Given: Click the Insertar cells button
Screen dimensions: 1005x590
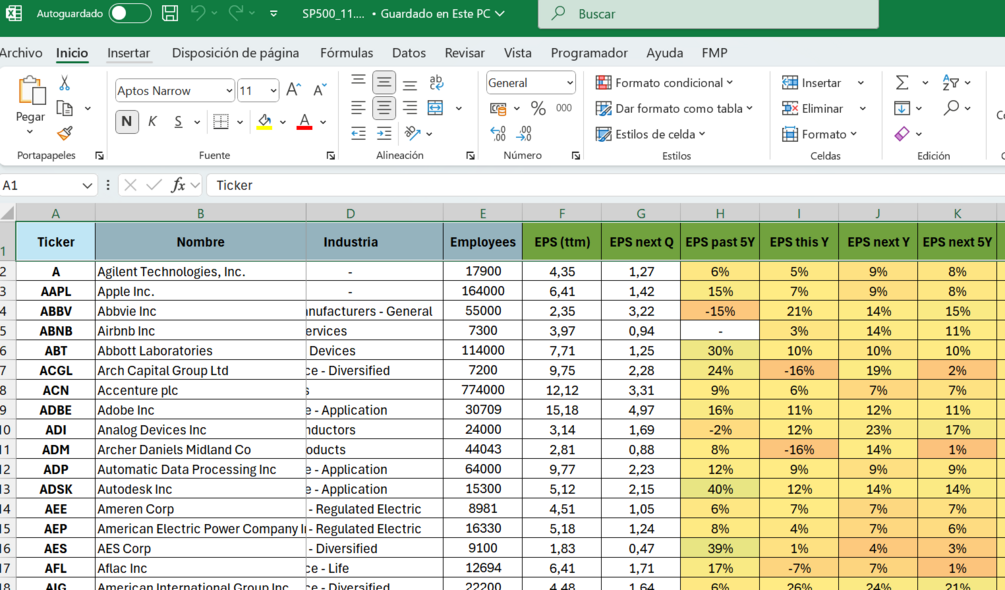Looking at the screenshot, I should tap(812, 83).
